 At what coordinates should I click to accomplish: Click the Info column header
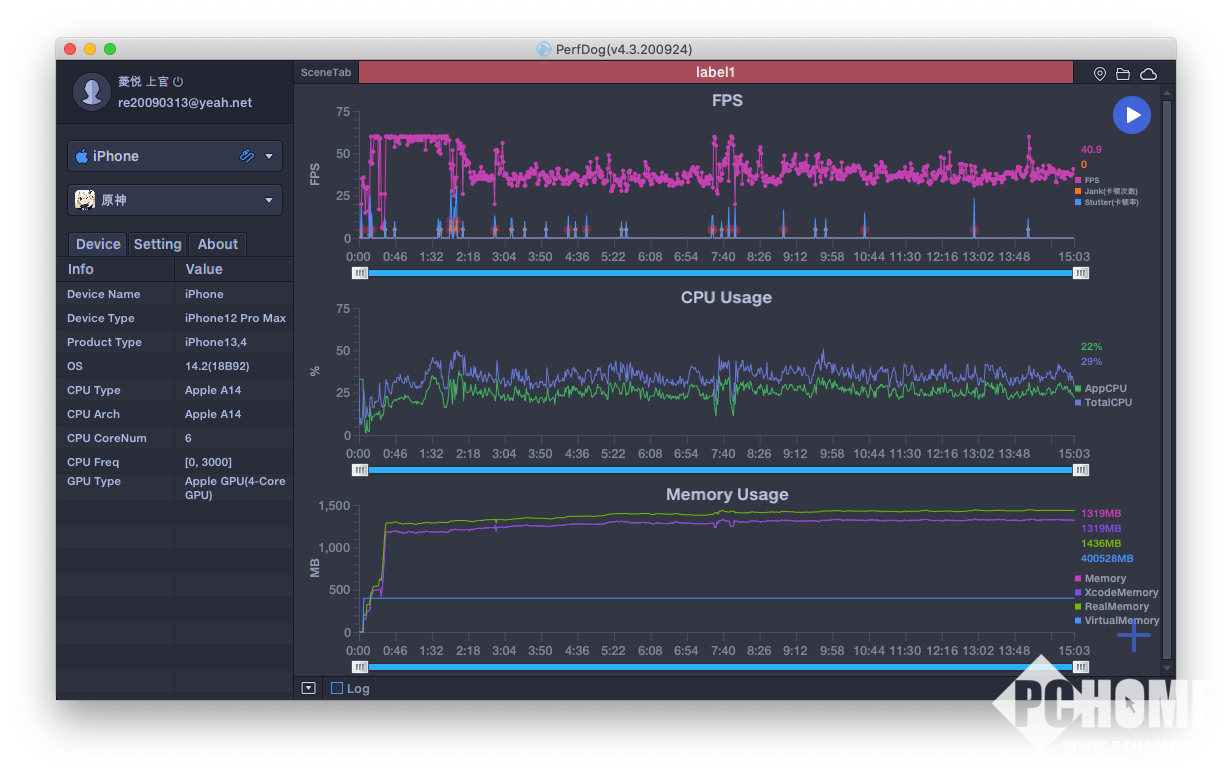[115, 269]
